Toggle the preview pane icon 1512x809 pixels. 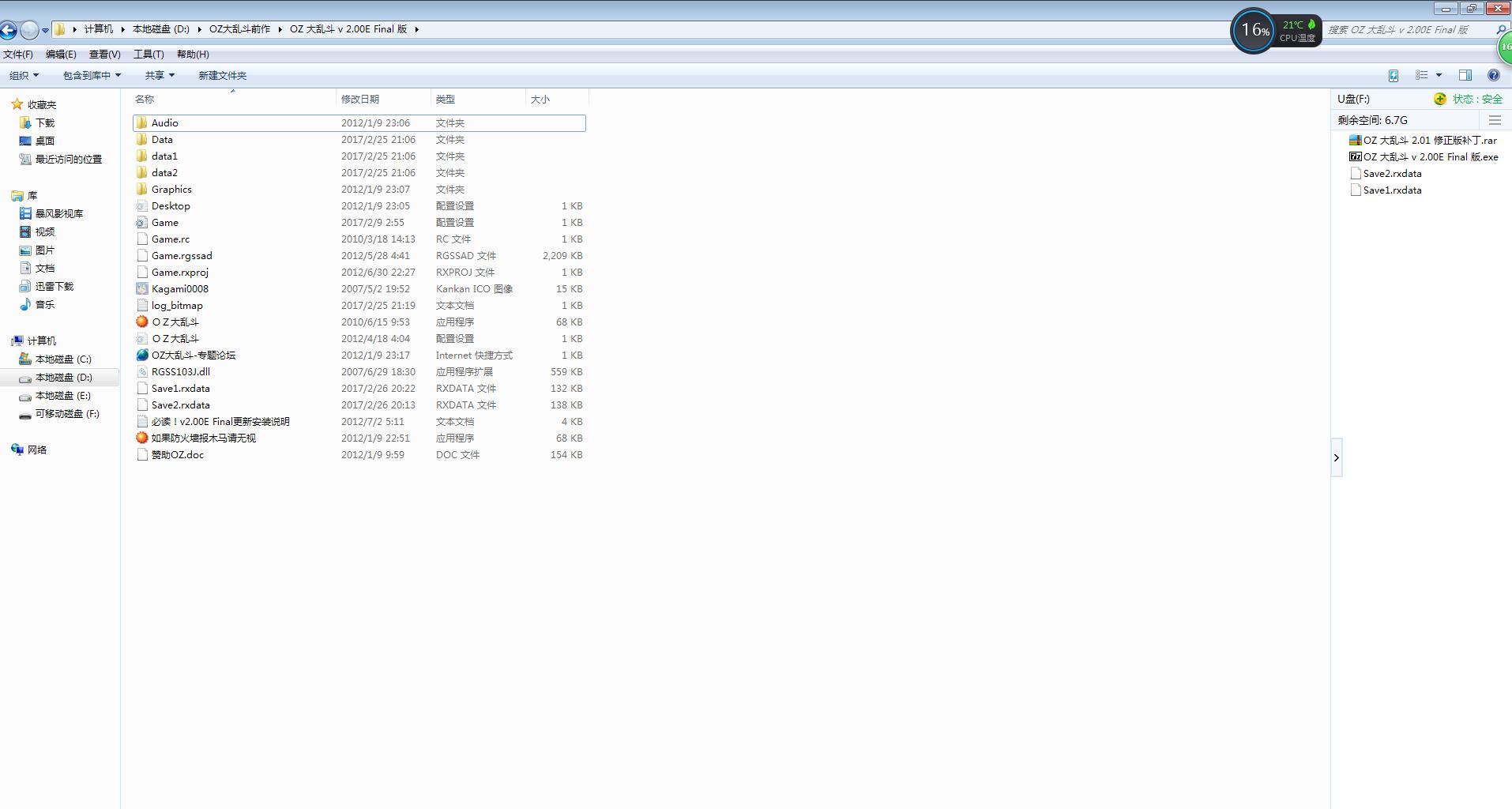pyautogui.click(x=1465, y=75)
